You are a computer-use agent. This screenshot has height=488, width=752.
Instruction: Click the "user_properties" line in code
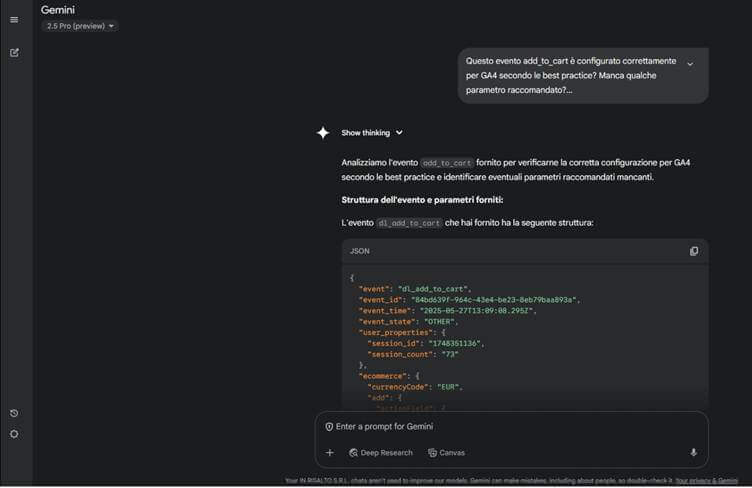[402, 332]
